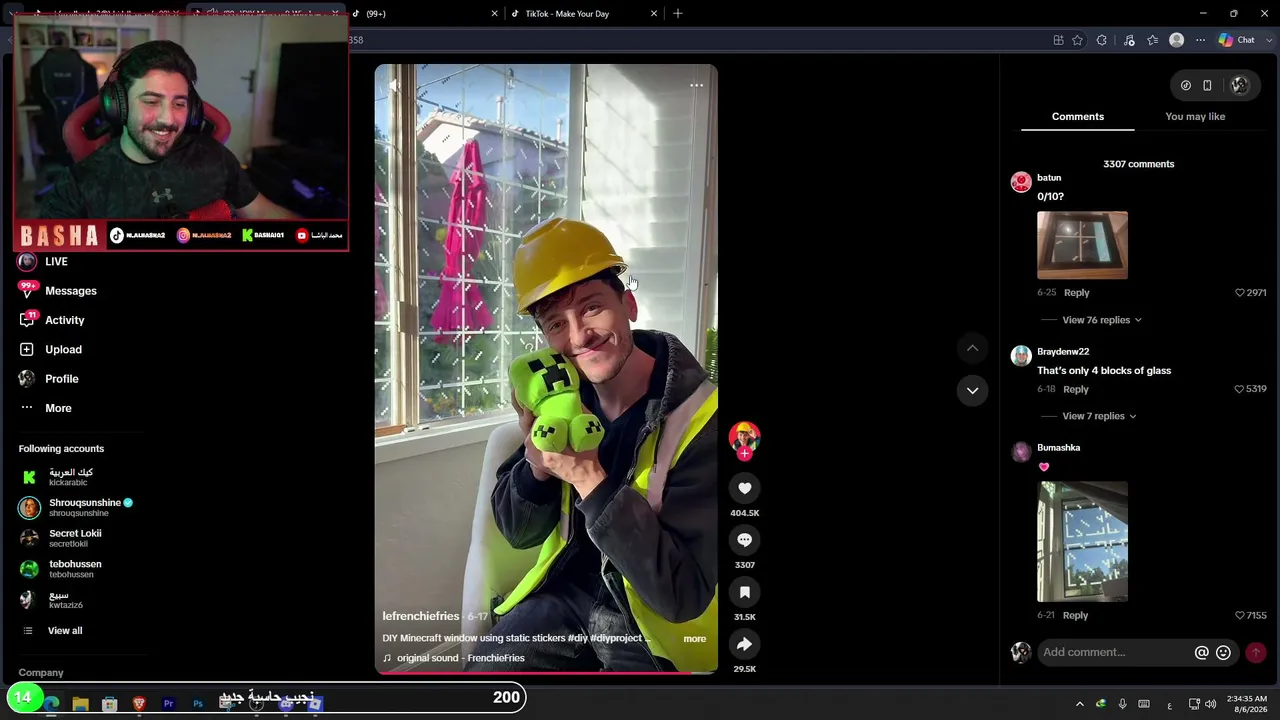
Task: Switch to the Comments tab
Action: point(1078,117)
